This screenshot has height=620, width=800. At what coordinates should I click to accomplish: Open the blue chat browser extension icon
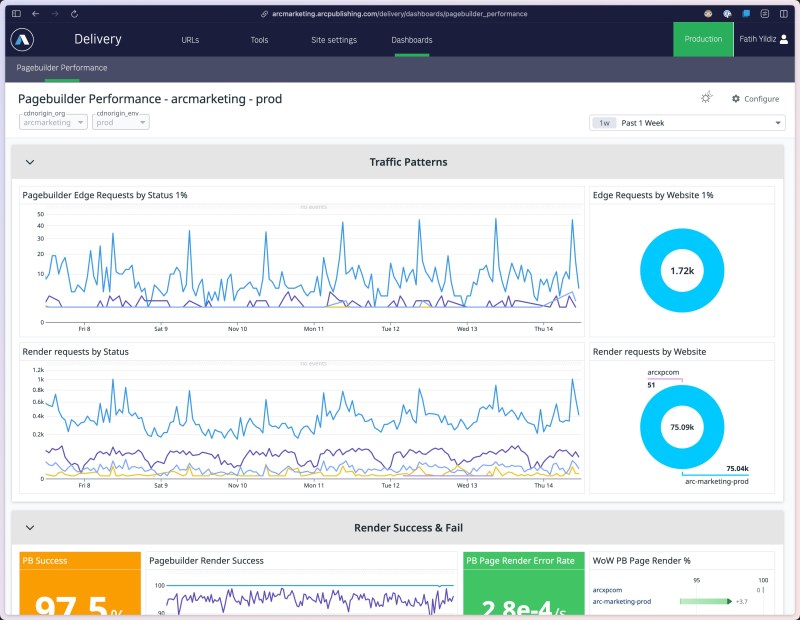pos(746,14)
